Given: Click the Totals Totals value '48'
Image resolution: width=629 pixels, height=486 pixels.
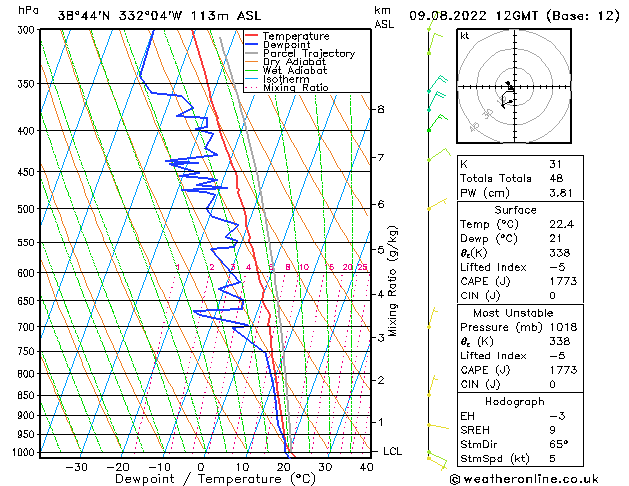Looking at the screenshot, I should point(556,178).
